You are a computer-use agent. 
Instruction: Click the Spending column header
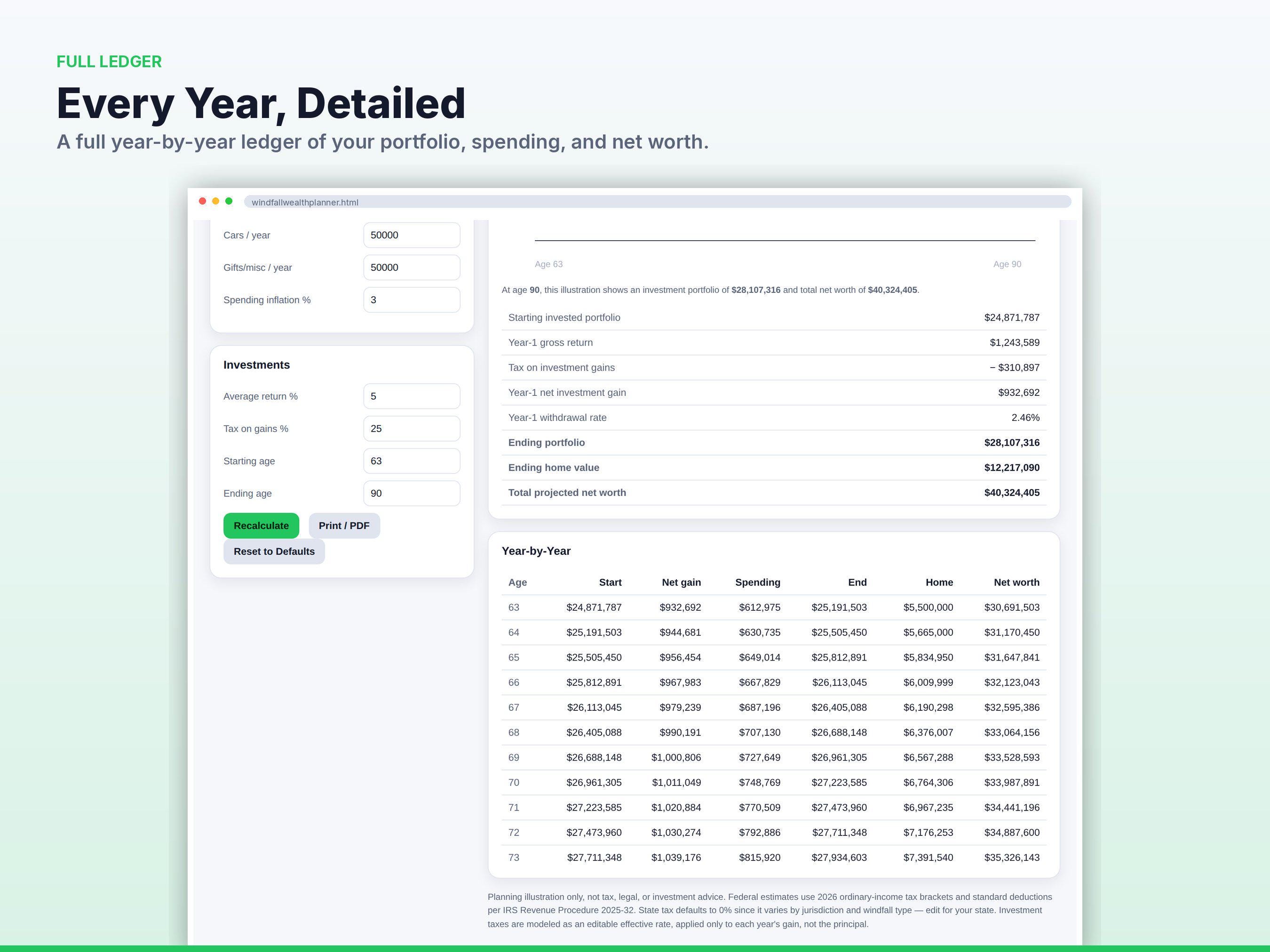[758, 582]
